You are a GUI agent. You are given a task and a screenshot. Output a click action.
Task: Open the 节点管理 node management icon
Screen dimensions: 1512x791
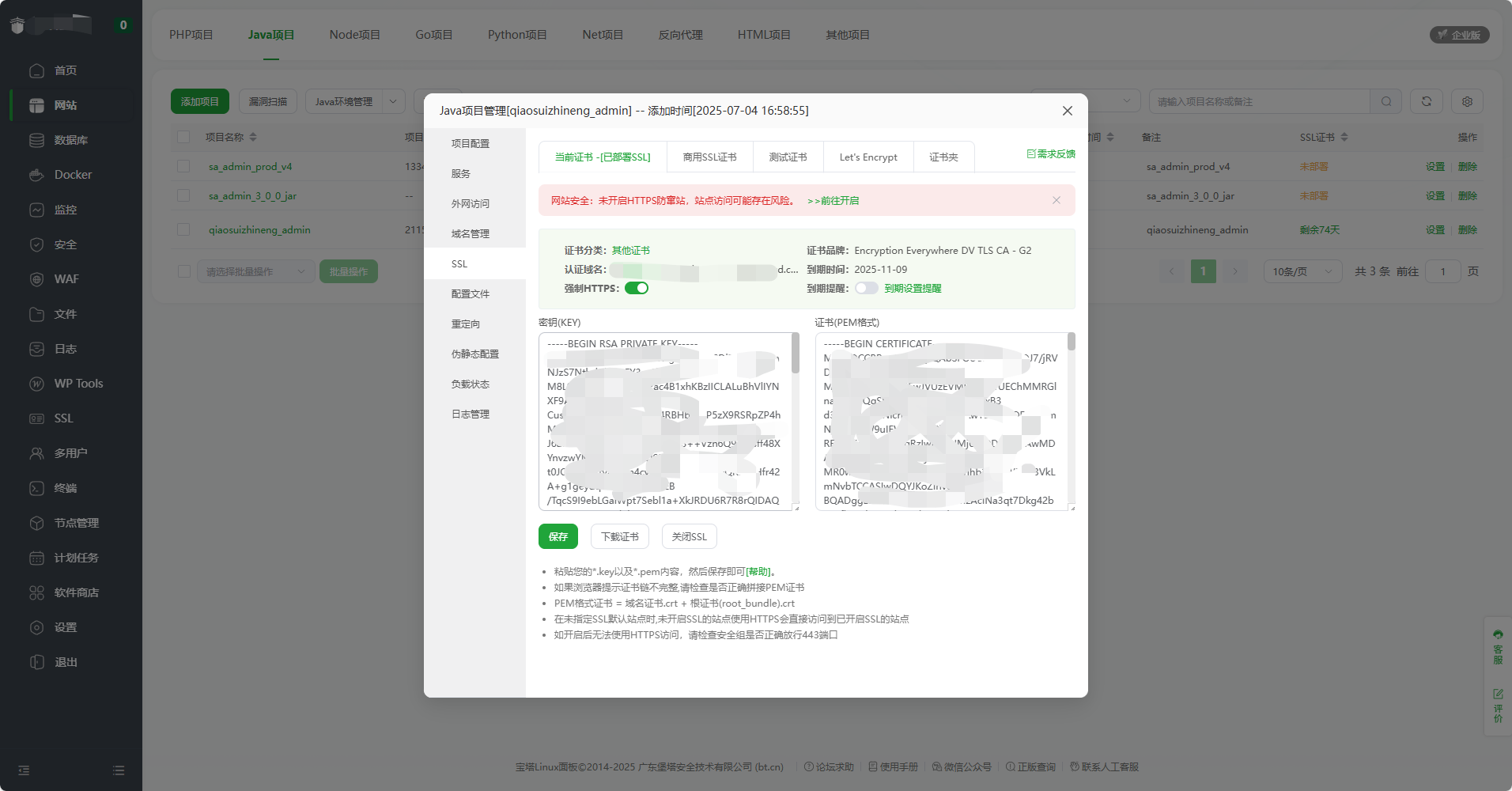pos(36,523)
